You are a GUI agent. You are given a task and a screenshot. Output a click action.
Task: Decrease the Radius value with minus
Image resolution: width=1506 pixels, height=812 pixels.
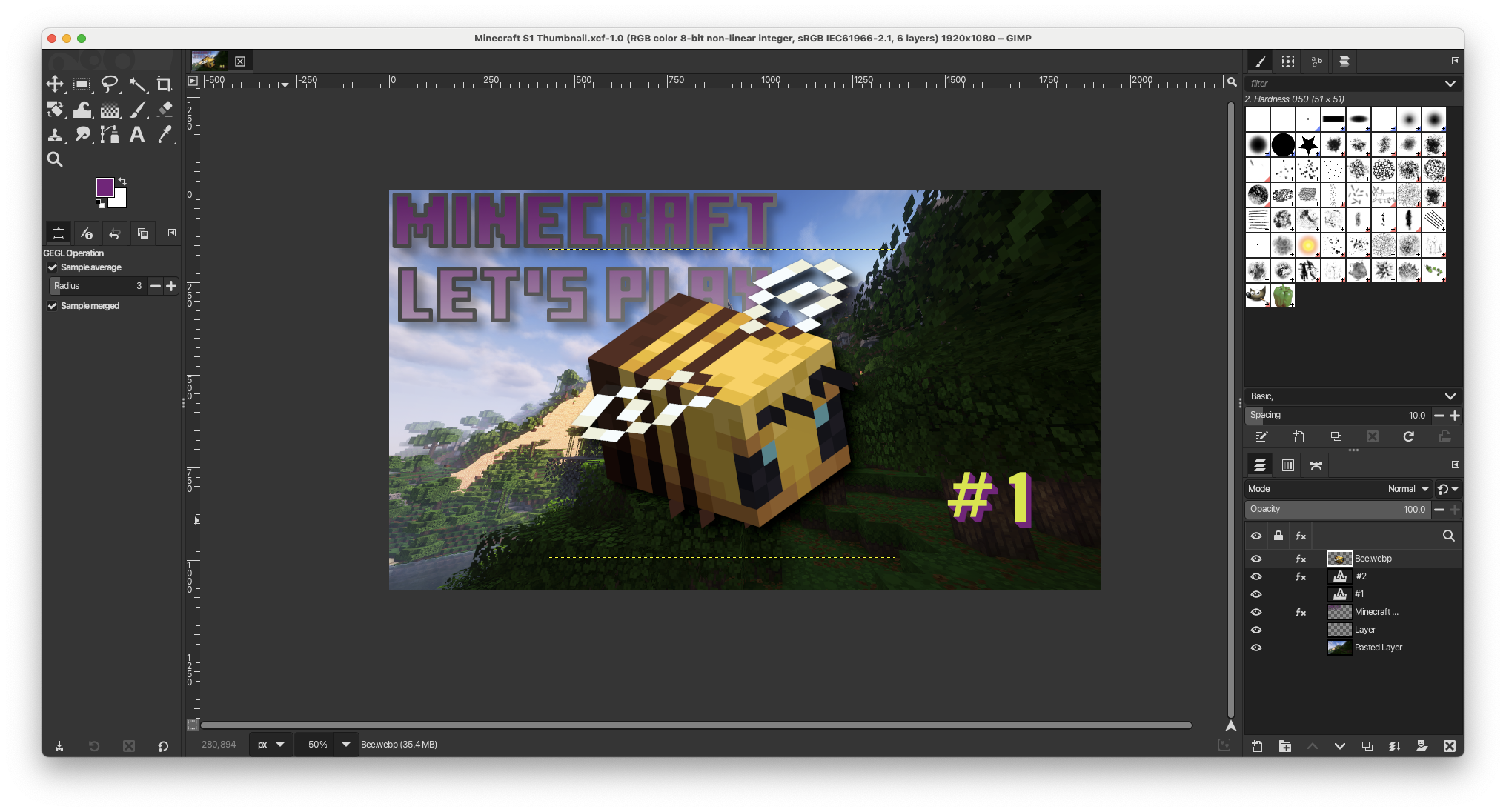pyautogui.click(x=156, y=286)
